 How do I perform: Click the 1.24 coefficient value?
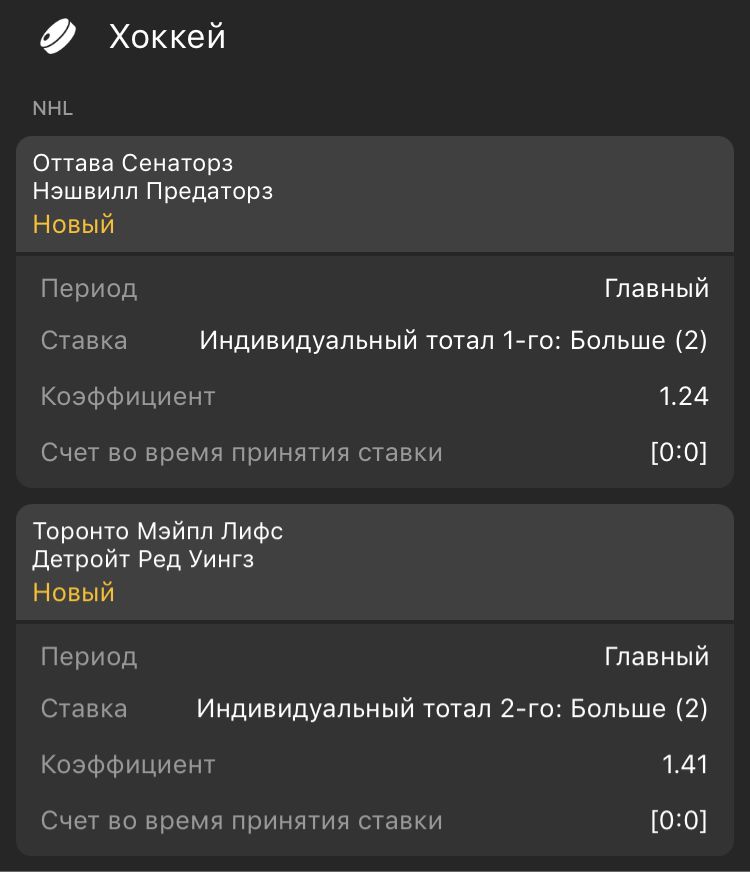(684, 397)
